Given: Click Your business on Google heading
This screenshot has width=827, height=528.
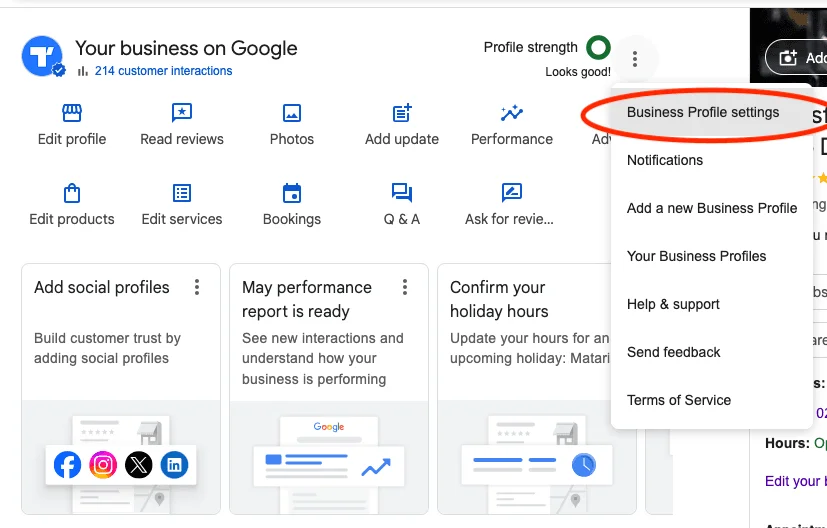Looking at the screenshot, I should tap(186, 48).
